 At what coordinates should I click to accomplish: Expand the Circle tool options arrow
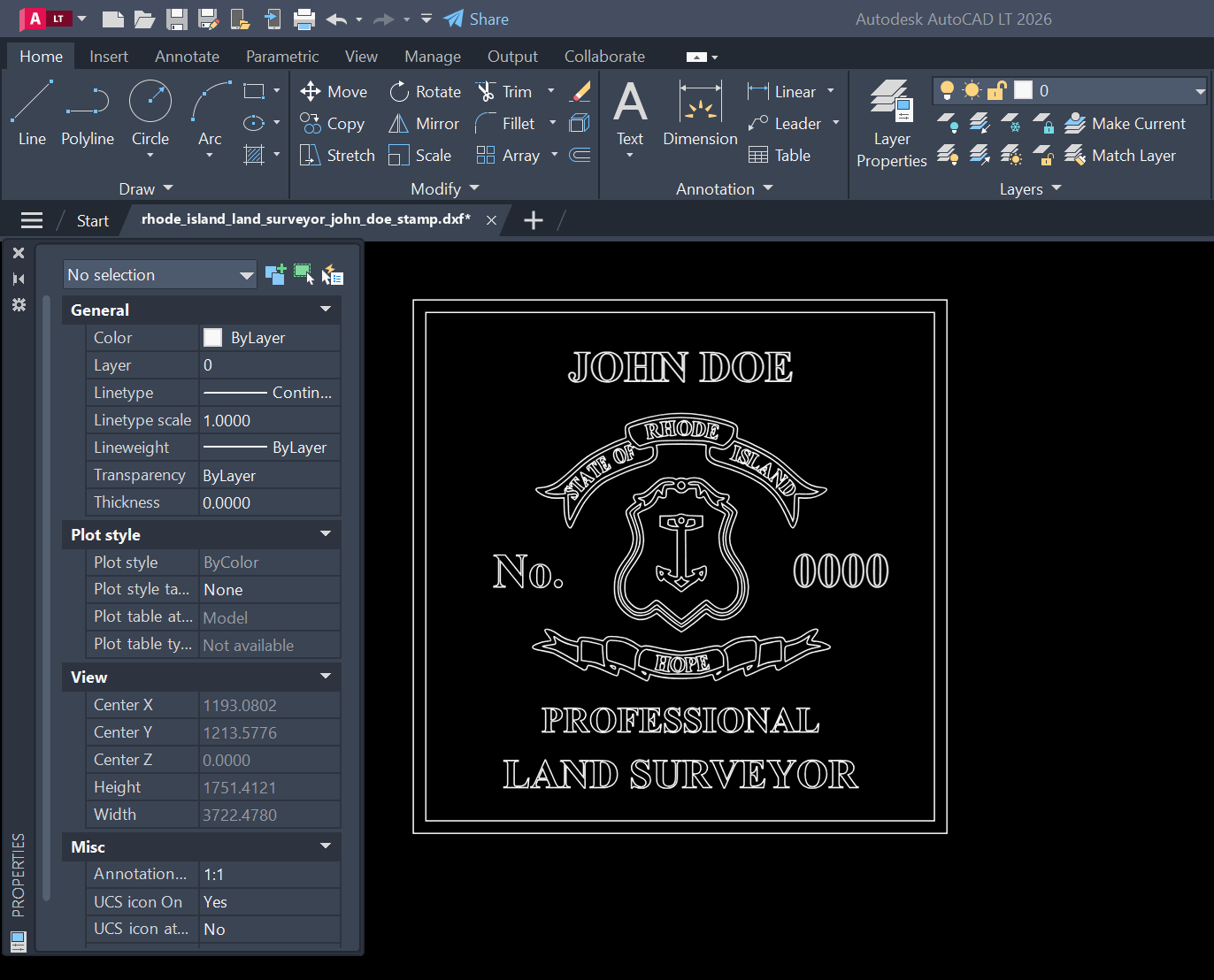pos(150,156)
